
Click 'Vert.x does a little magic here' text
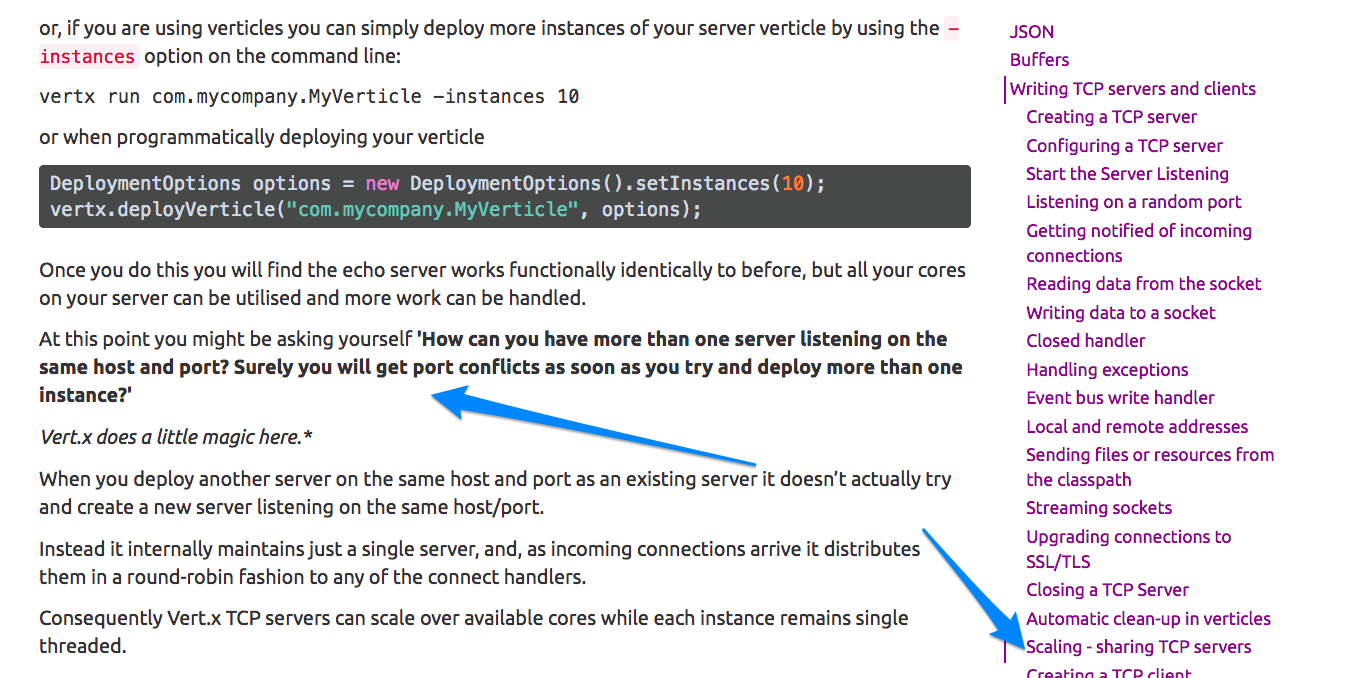click(x=176, y=437)
